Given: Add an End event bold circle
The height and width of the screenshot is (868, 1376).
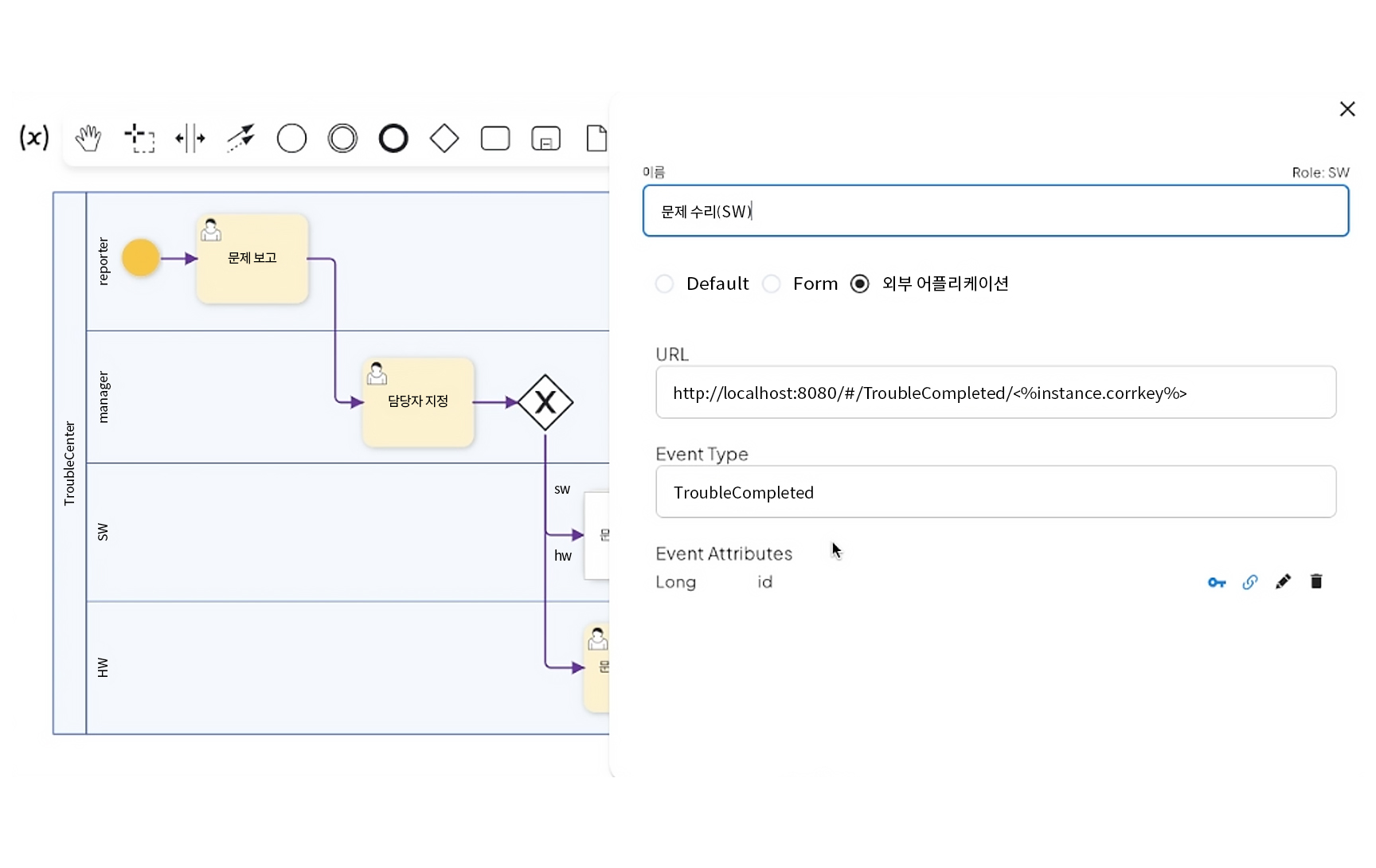Looking at the screenshot, I should click(x=393, y=139).
